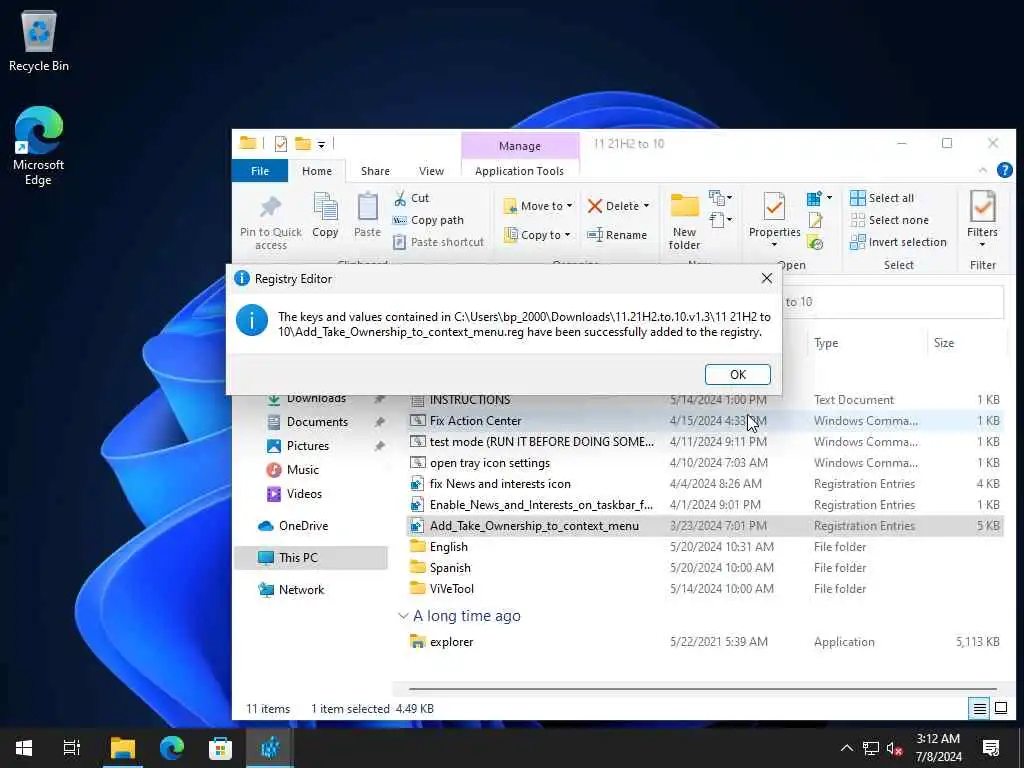
Task: Collapse the ribbon with the chevron
Action: [982, 170]
